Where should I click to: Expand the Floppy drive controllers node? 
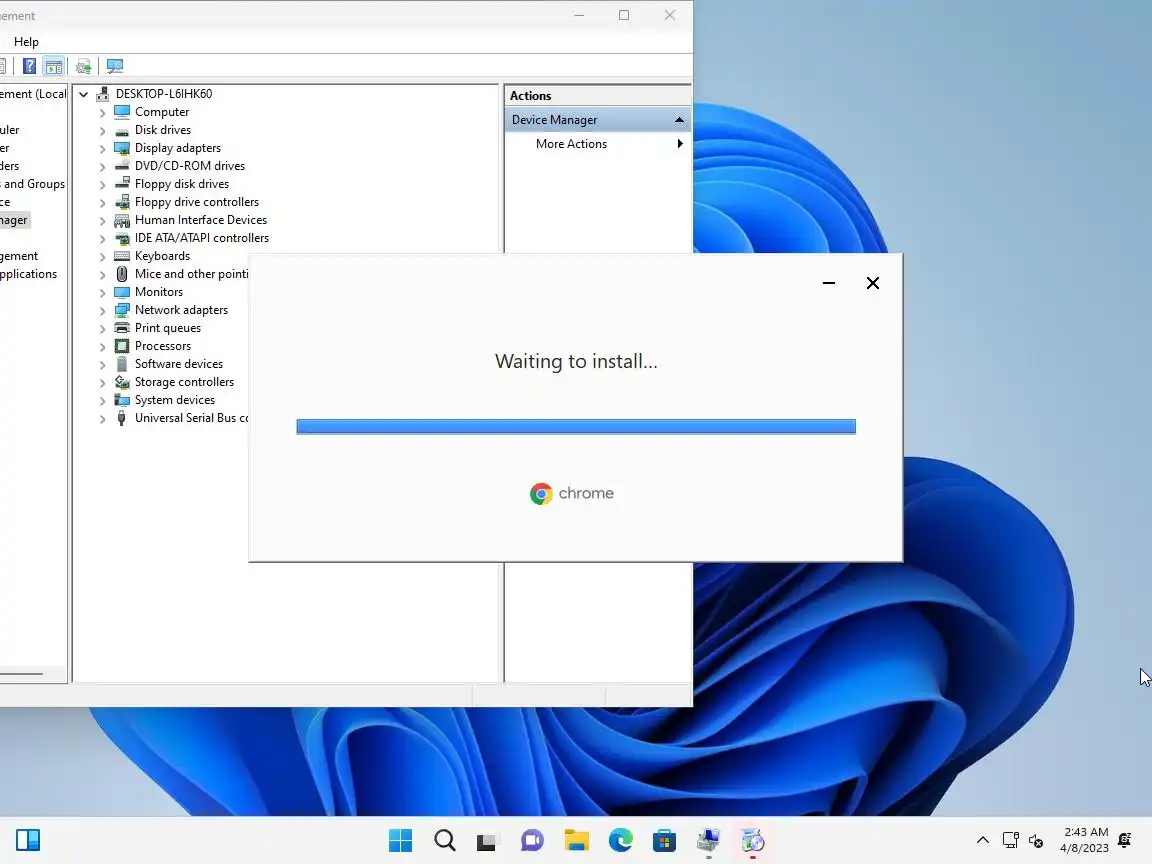pos(103,203)
